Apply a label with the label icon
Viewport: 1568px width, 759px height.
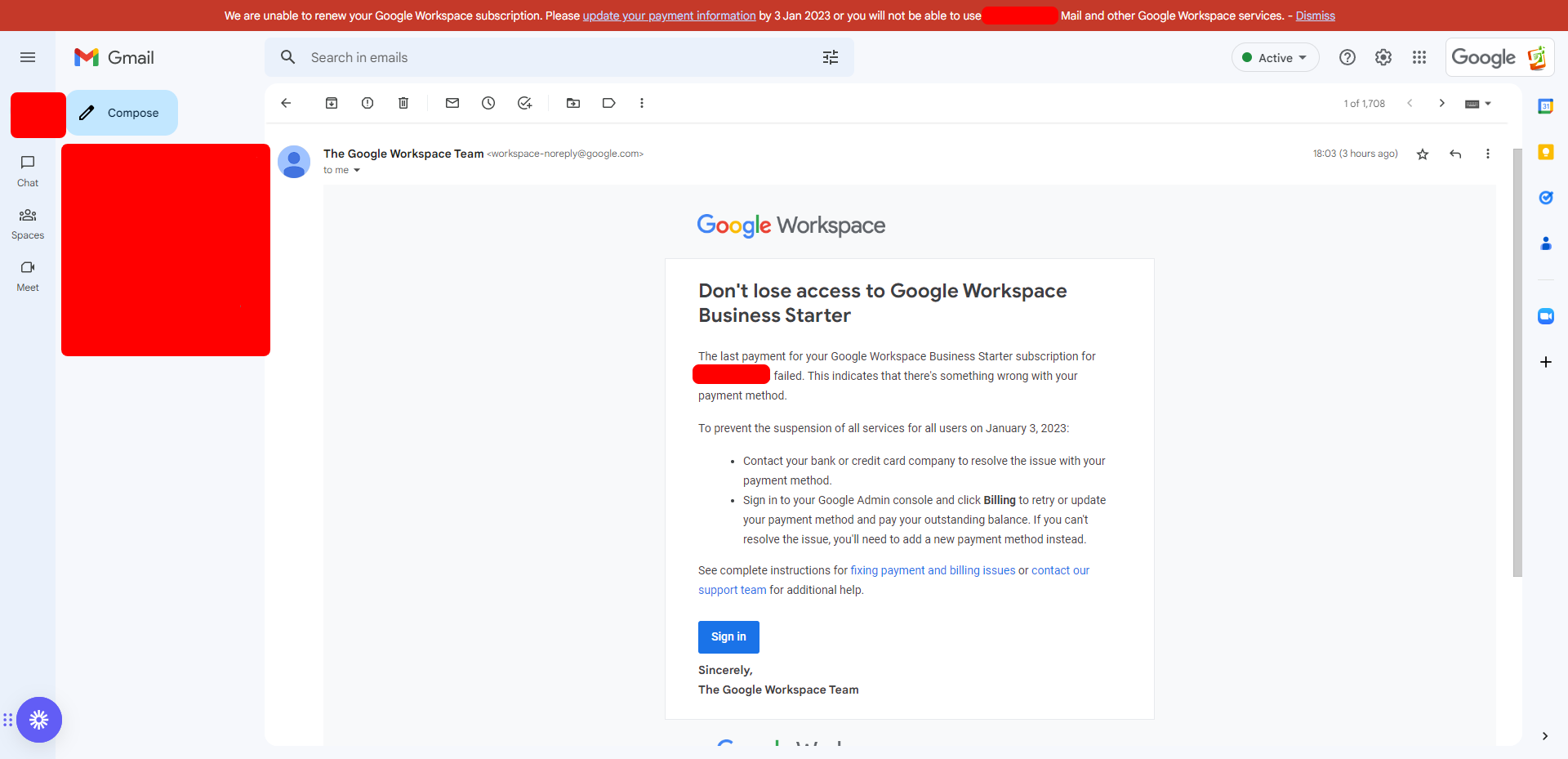[x=609, y=103]
